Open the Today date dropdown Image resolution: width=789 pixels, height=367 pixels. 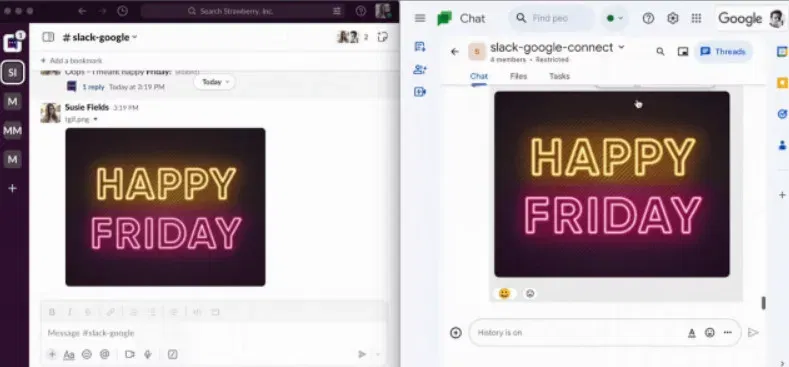(x=214, y=82)
